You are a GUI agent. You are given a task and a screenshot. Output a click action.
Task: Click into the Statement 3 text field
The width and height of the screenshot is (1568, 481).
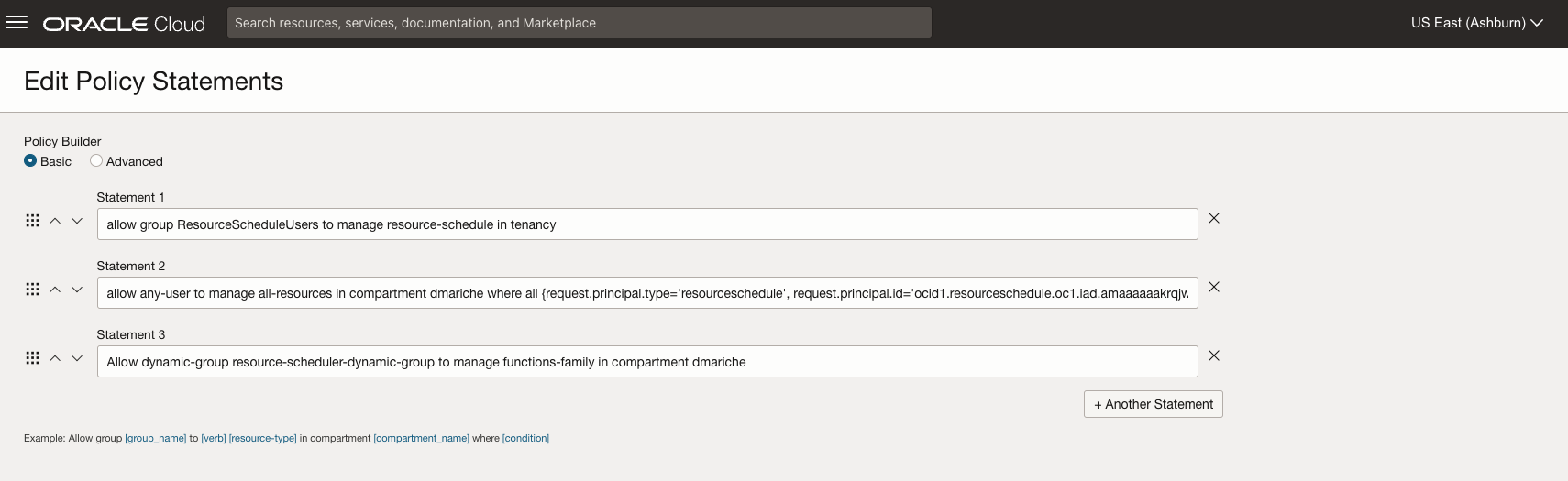pos(646,362)
